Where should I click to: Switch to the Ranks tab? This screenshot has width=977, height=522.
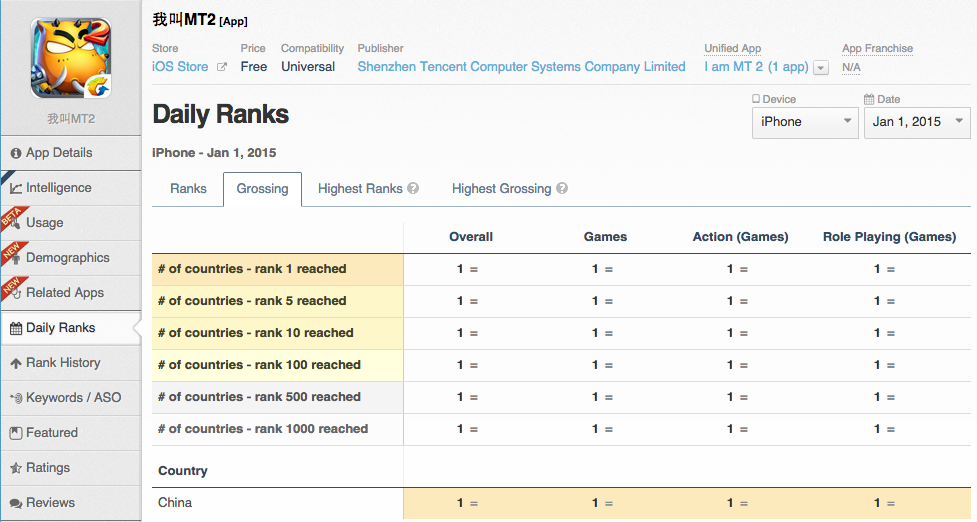click(x=188, y=189)
